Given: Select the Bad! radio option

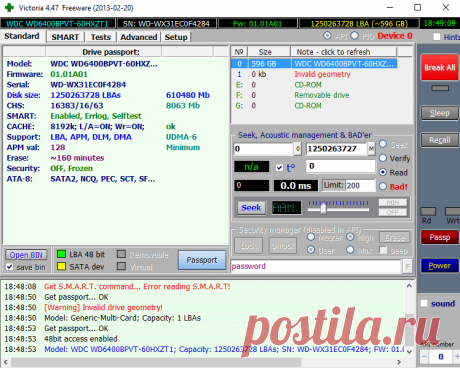Looking at the screenshot, I should 383,186.
